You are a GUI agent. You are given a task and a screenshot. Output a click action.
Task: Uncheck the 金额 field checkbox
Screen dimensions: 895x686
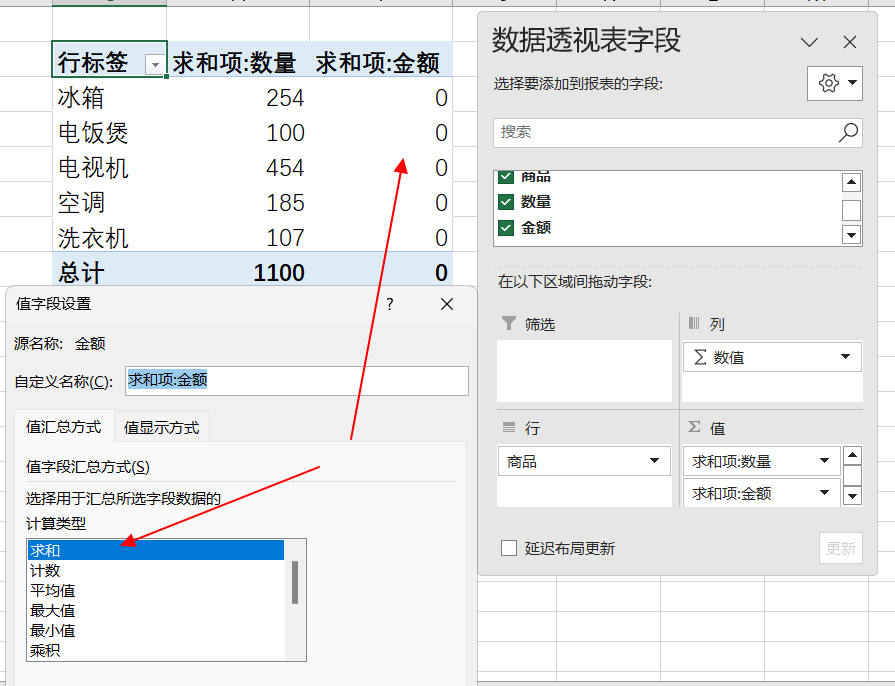[506, 228]
